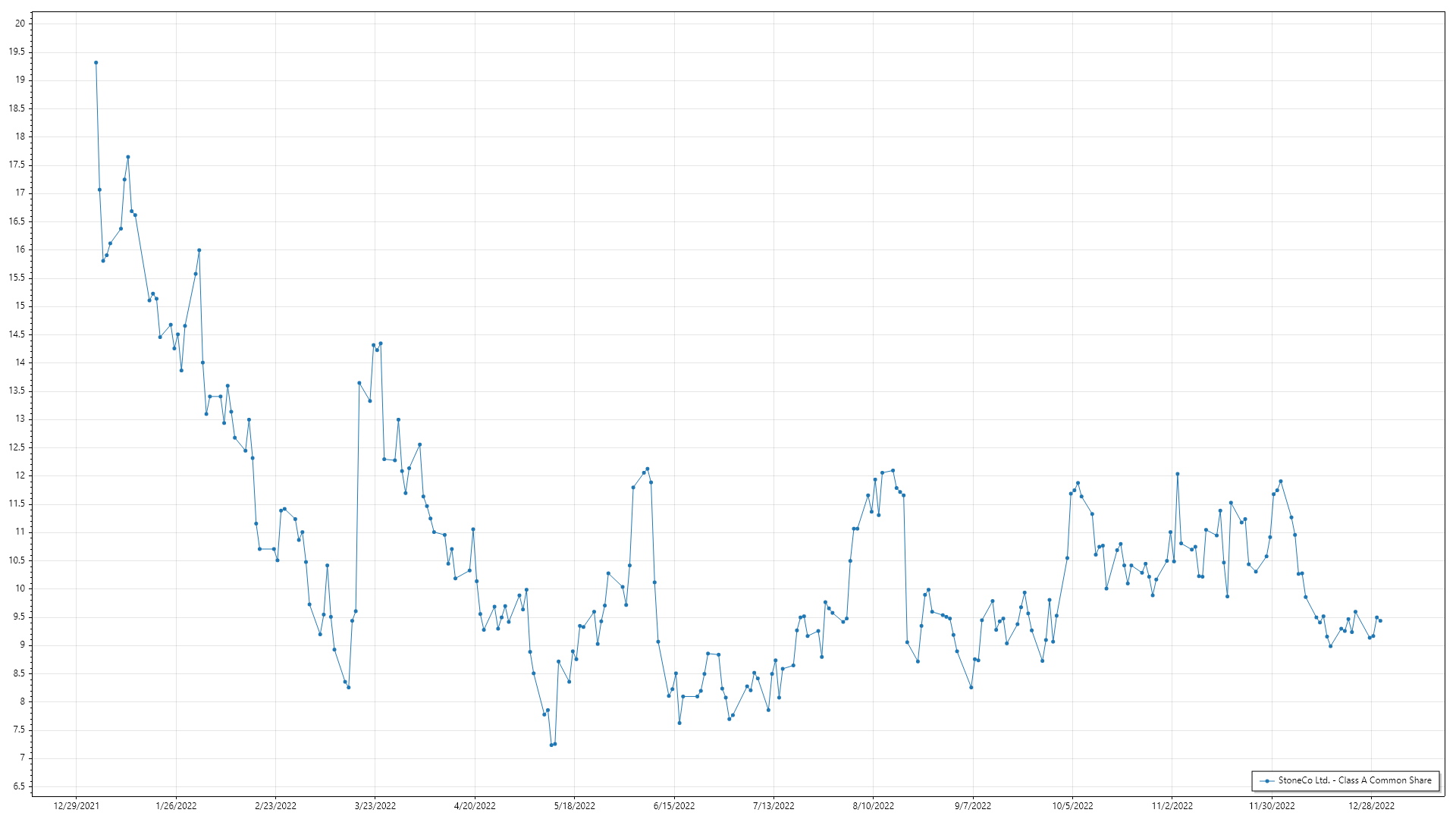Click the 17.5 label on the y-axis
Viewport: 1456px width, 819px height.
[17, 165]
